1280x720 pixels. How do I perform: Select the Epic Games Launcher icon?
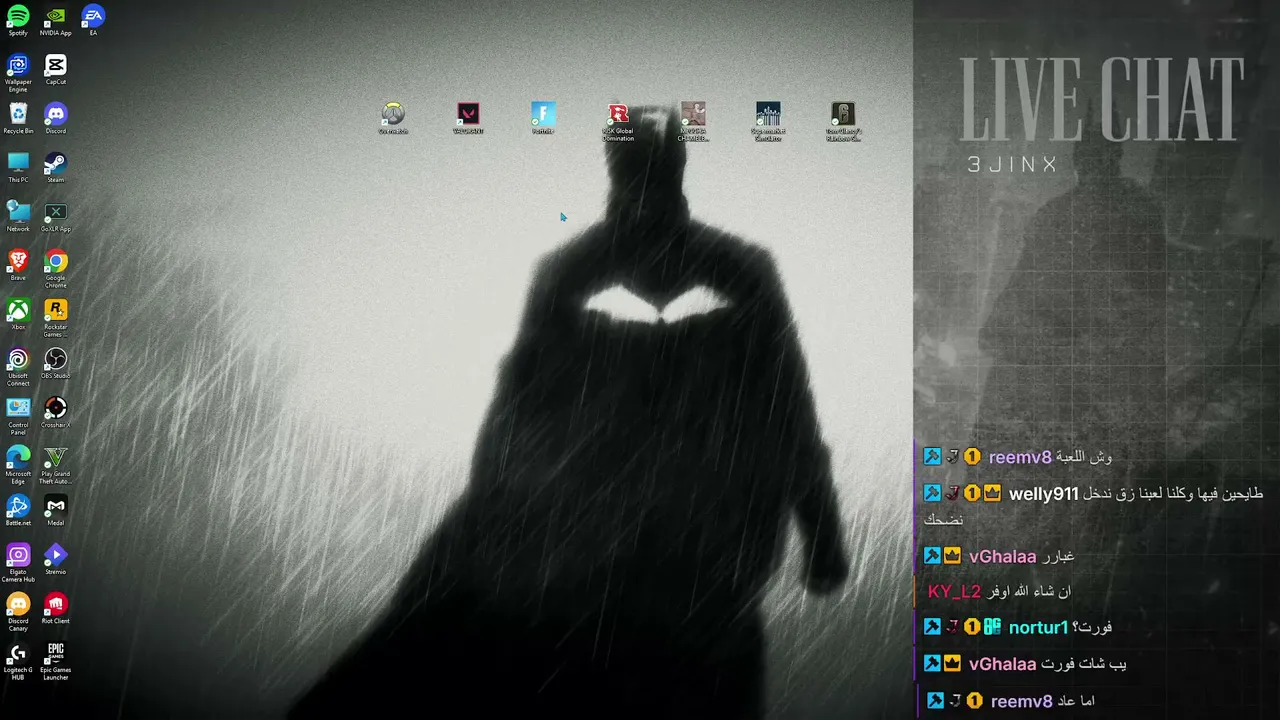[x=56, y=662]
